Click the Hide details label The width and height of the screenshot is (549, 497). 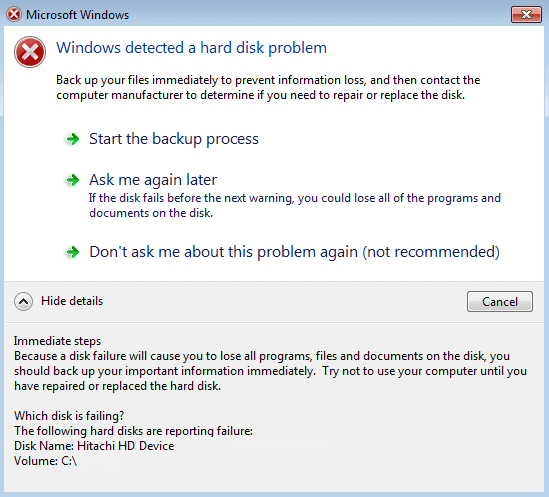72,301
